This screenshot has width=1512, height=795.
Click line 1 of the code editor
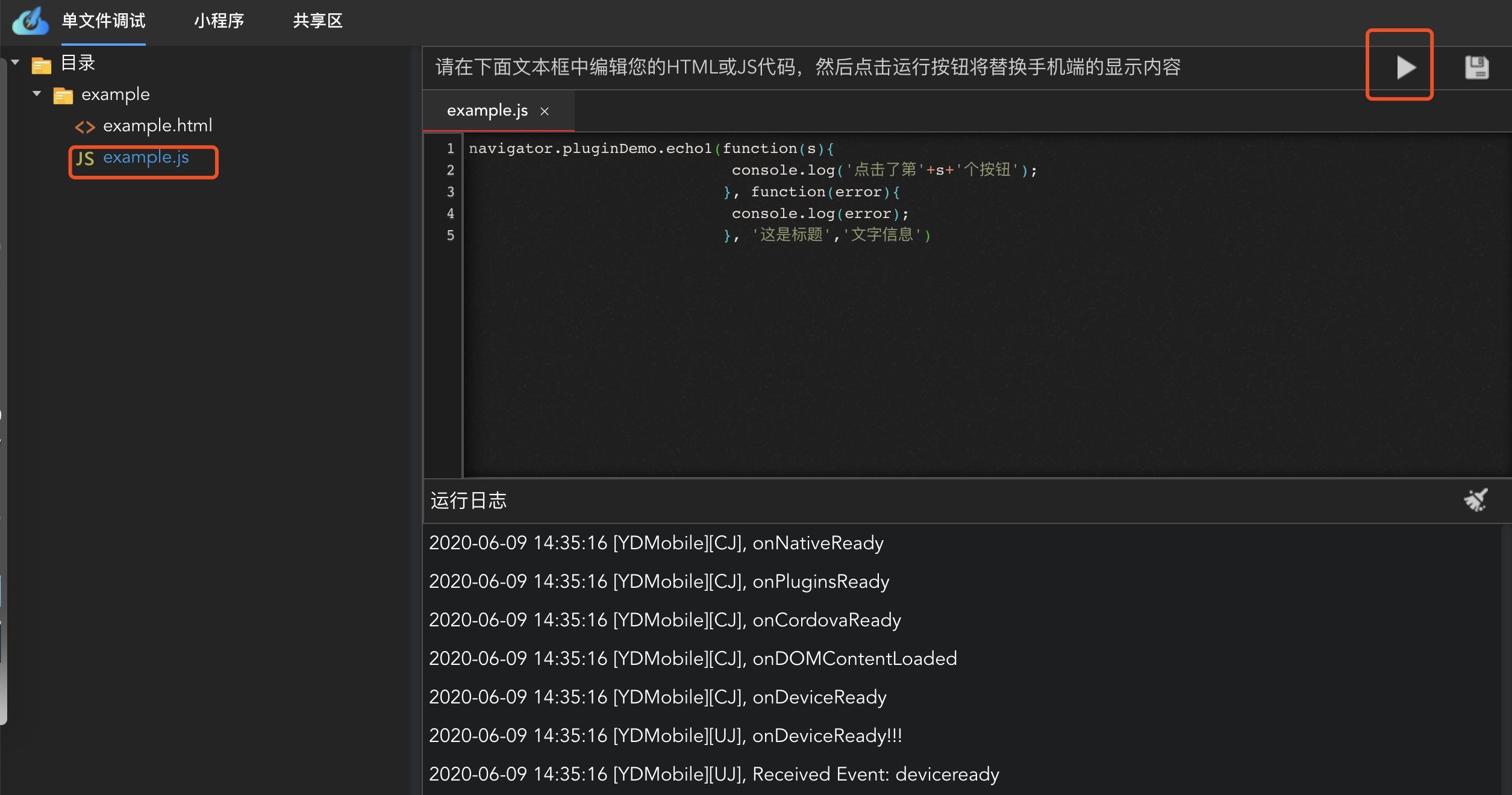tap(651, 148)
